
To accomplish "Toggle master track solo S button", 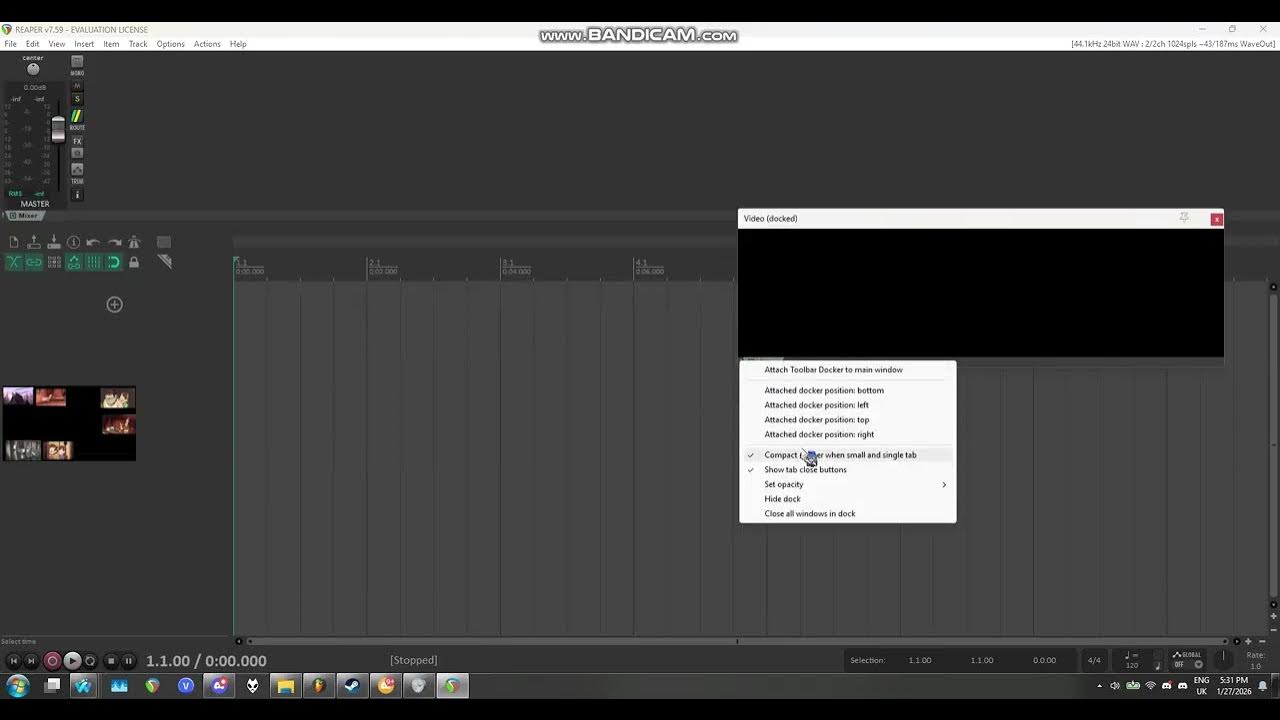I will pyautogui.click(x=77, y=99).
